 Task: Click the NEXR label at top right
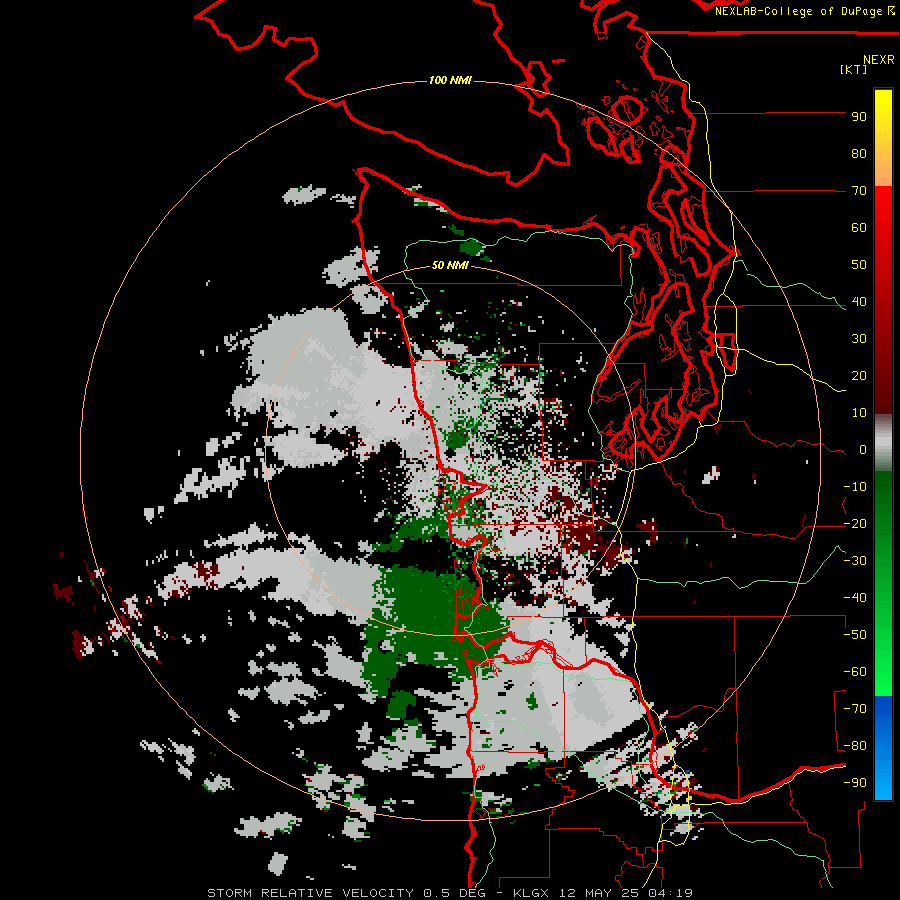tap(878, 60)
